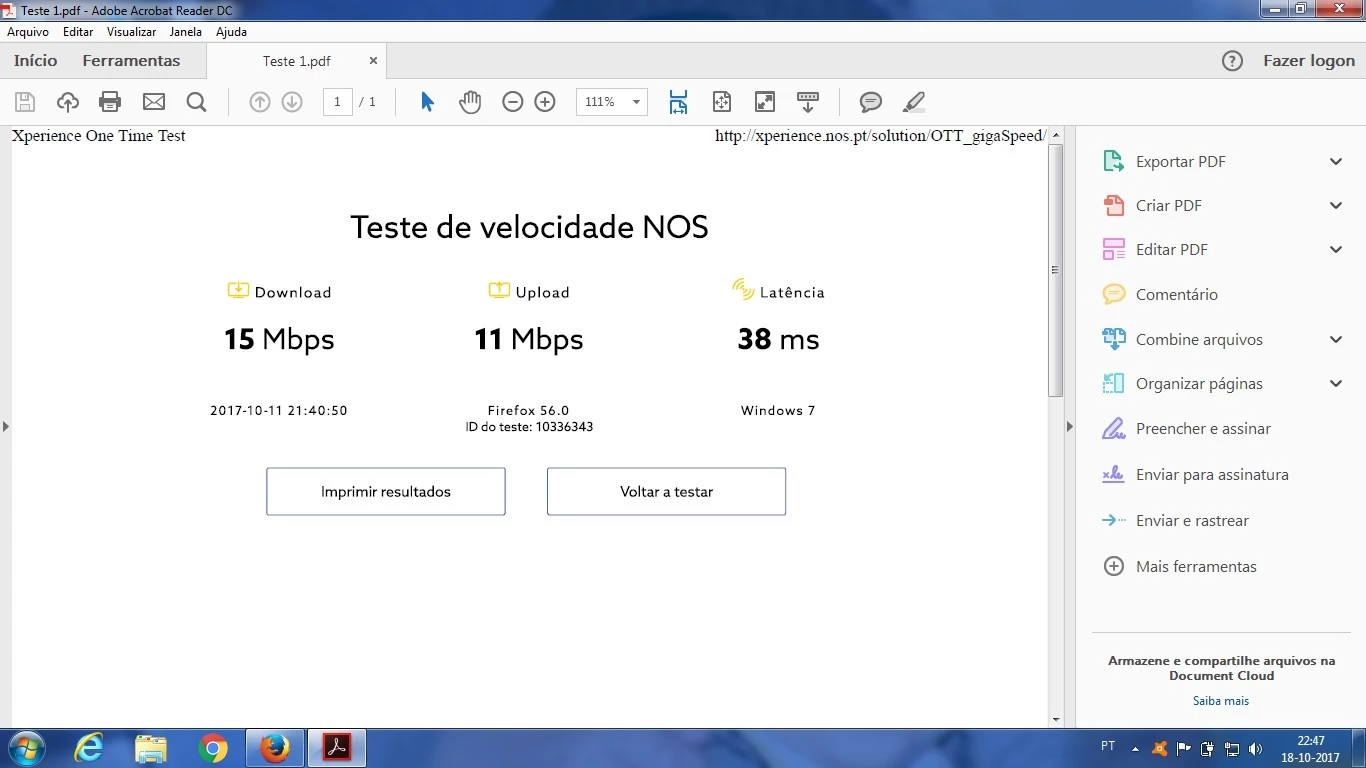Zoom out with the minus circle icon
The height and width of the screenshot is (768, 1366).
[x=513, y=102]
